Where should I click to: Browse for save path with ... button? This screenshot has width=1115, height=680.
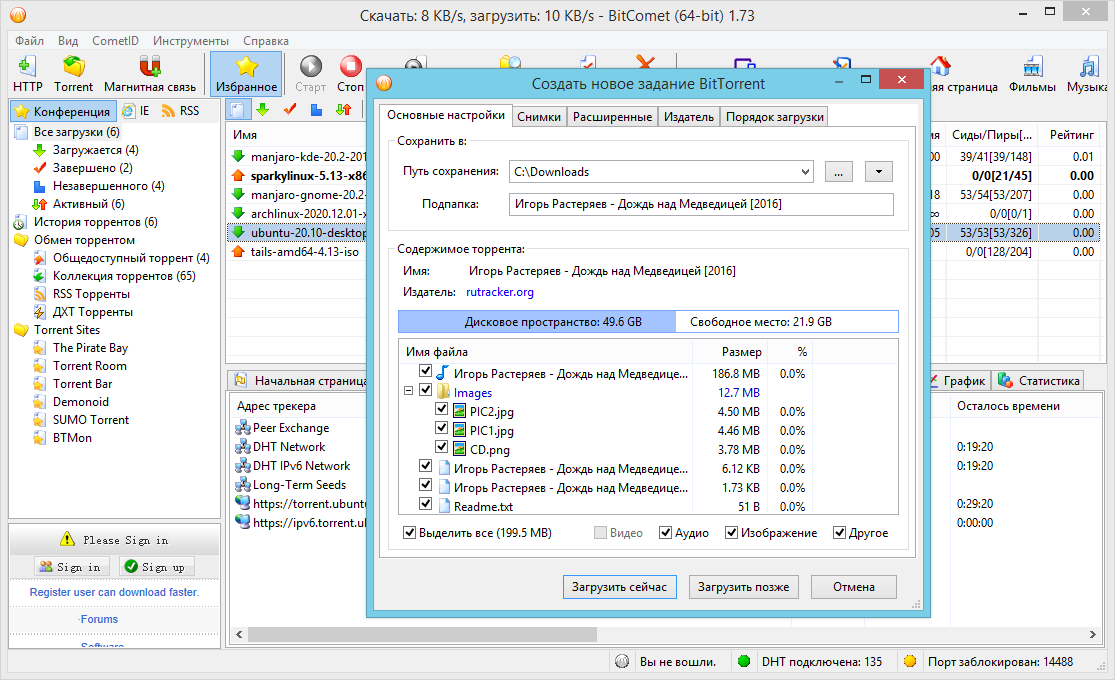[x=838, y=171]
